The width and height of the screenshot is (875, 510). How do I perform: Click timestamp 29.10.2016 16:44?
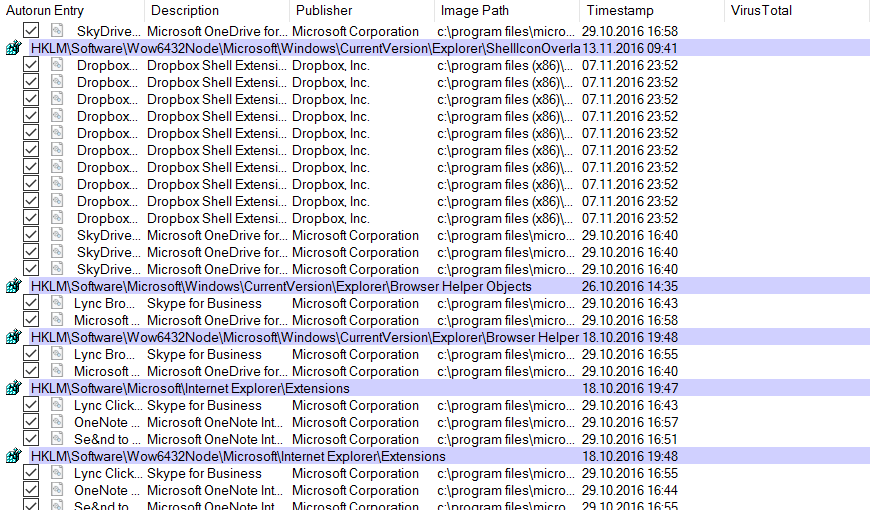tap(630, 490)
